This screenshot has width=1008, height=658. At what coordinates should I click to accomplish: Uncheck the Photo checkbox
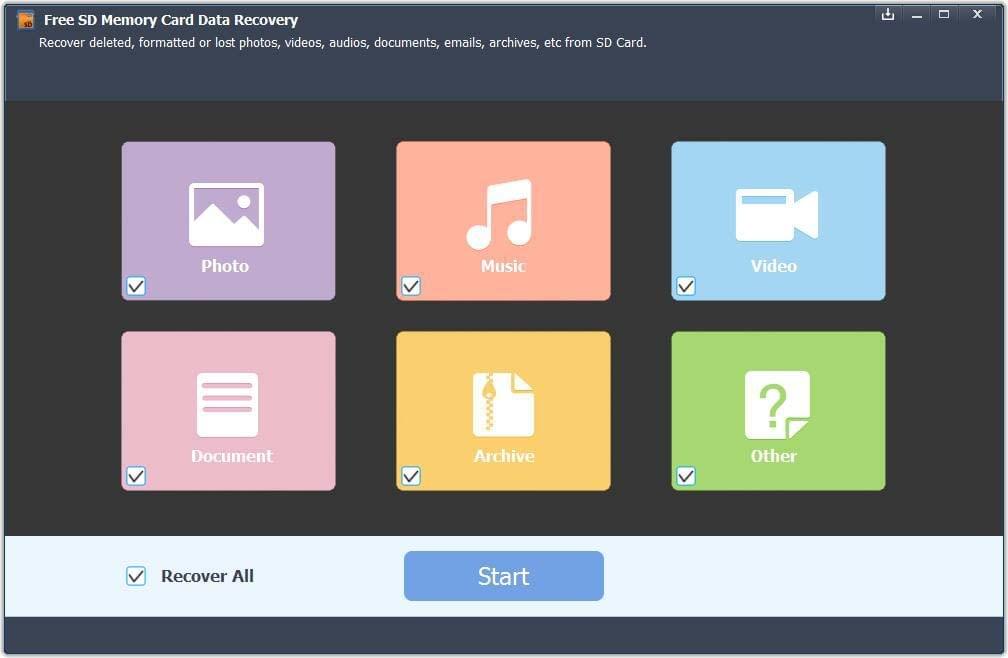coord(136,286)
